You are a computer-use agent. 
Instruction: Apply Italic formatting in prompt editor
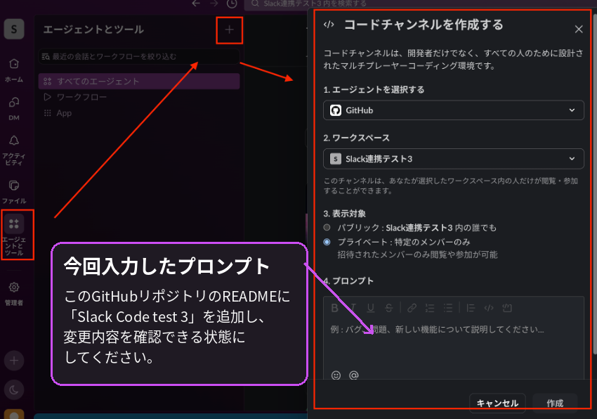353,308
